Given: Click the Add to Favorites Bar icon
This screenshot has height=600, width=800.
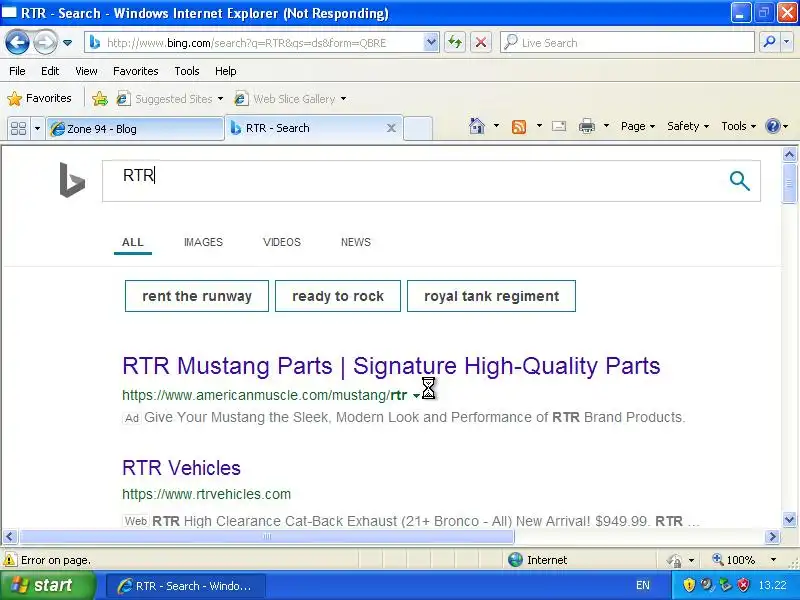Looking at the screenshot, I should pos(100,98).
